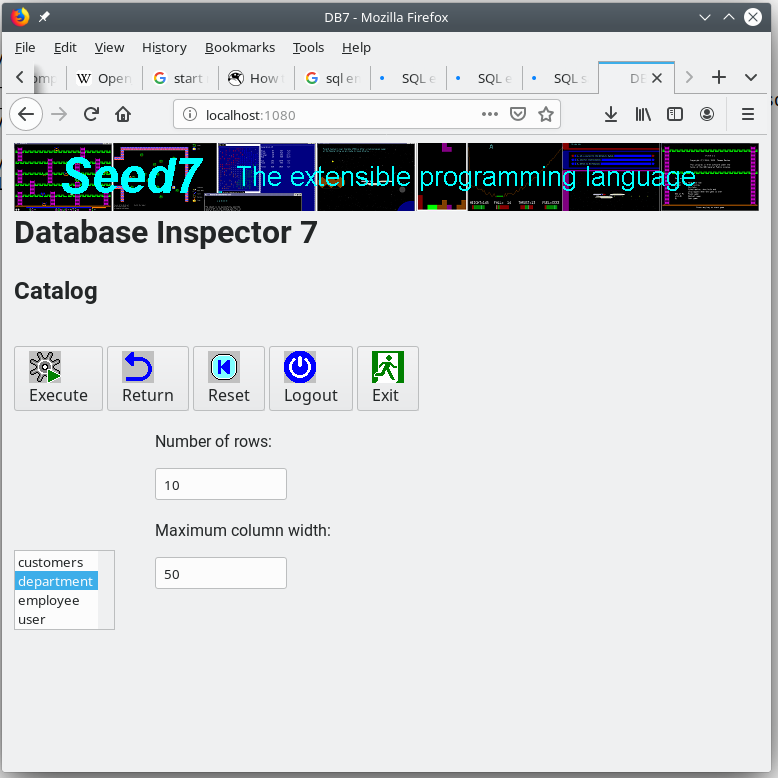Switch to the Google sql tab
This screenshot has height=778, width=778.
(x=332, y=78)
